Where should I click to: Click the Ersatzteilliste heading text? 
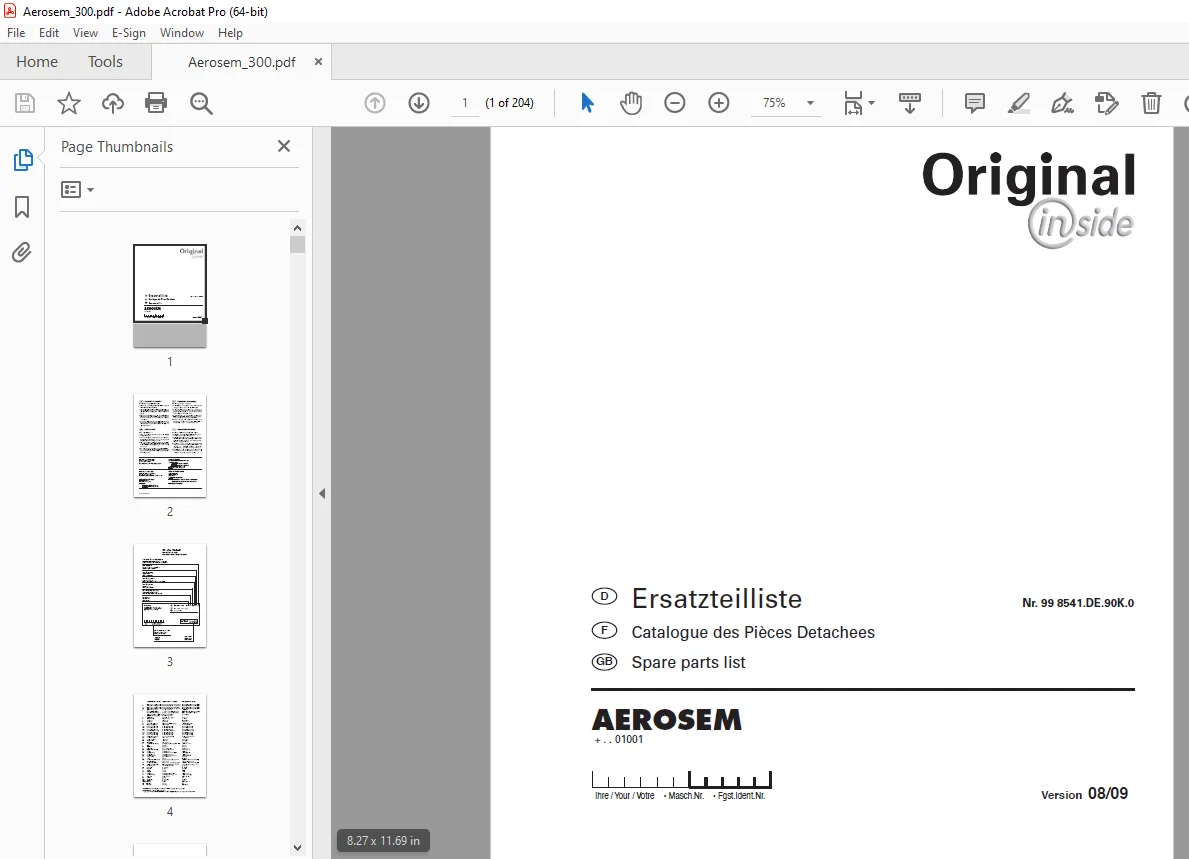pos(717,599)
